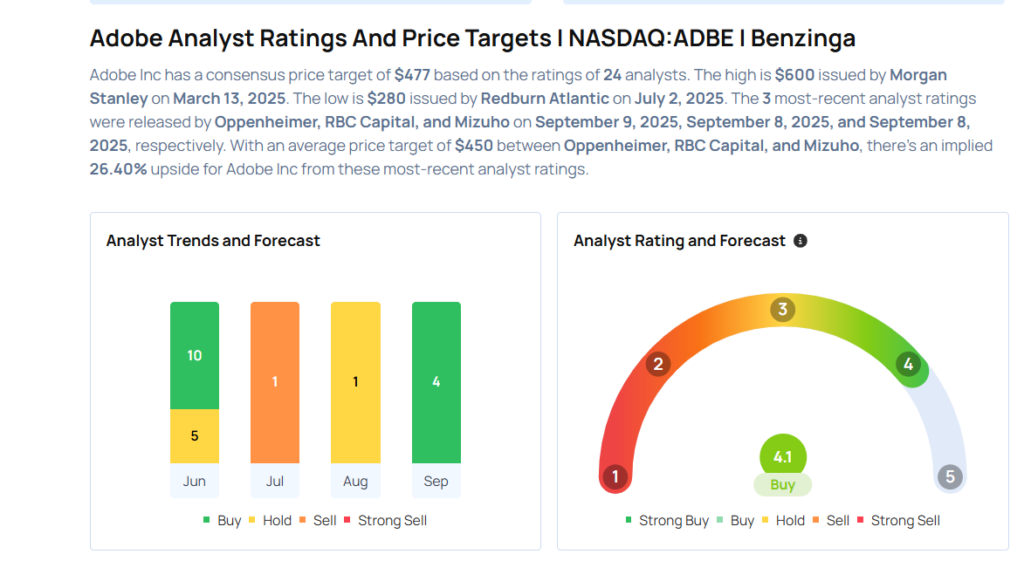The image size is (1024, 561).
Task: Click gauge marker number 4
Action: (x=909, y=364)
